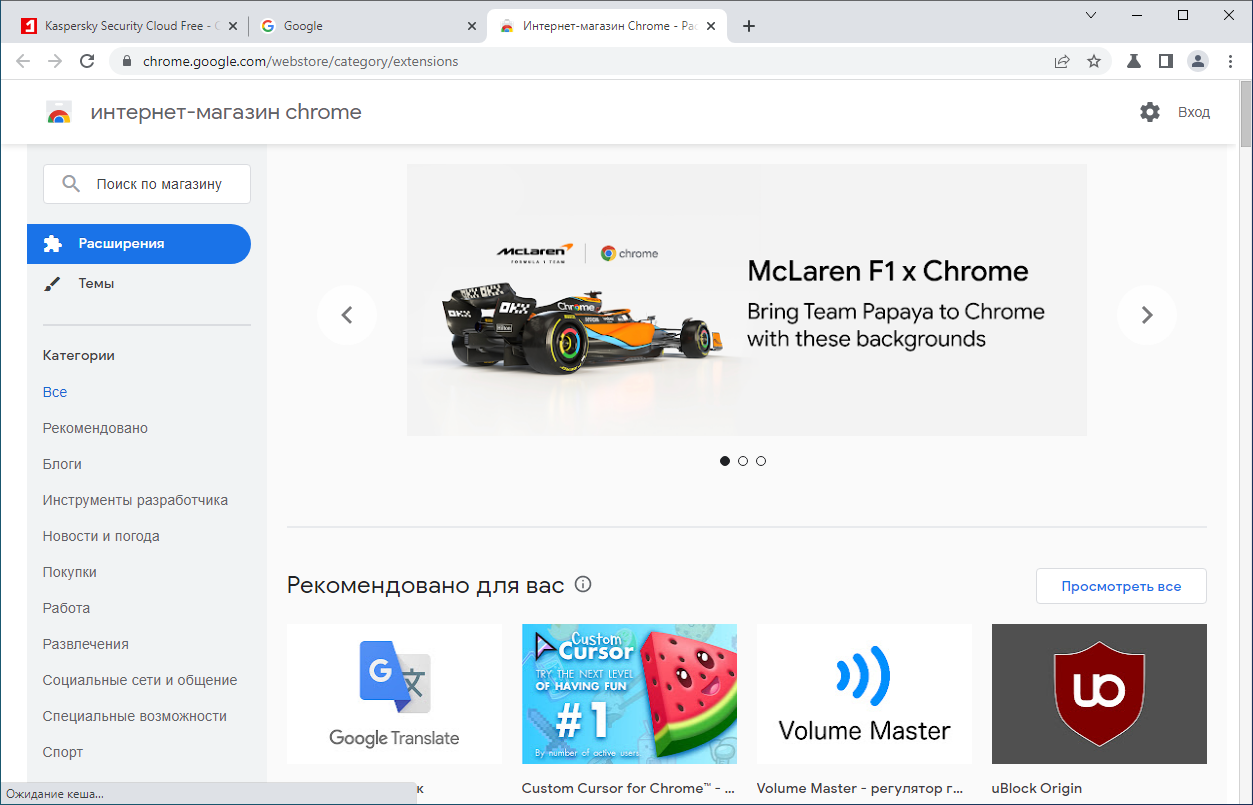Click the address bar URL
The image size is (1253, 805).
pyautogui.click(x=300, y=61)
